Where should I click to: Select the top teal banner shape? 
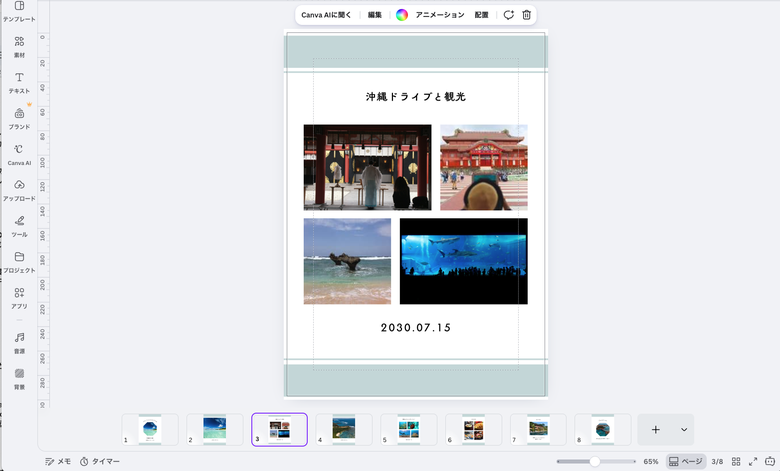(415, 52)
